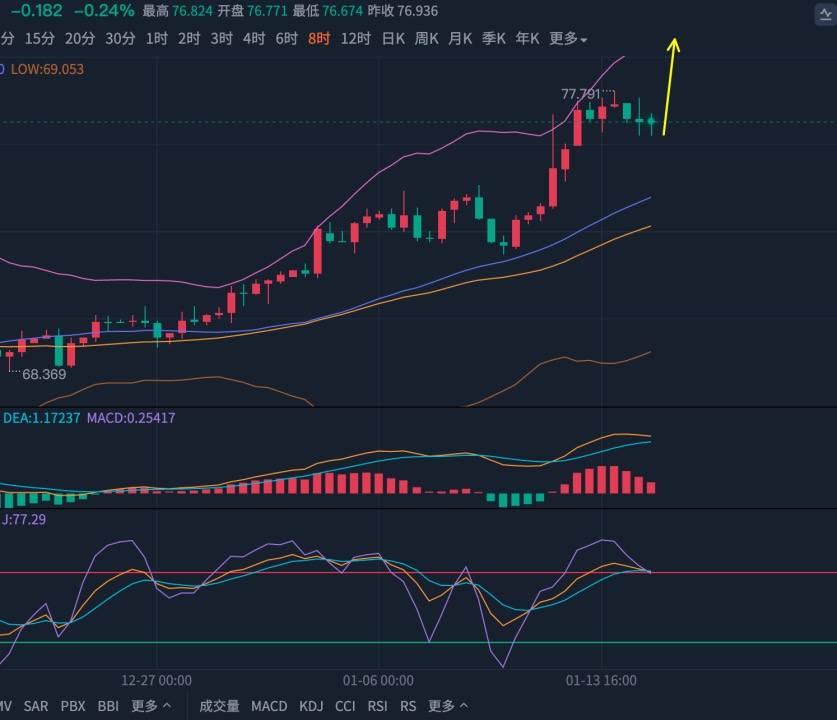Select the 20分 timeframe

coord(80,38)
